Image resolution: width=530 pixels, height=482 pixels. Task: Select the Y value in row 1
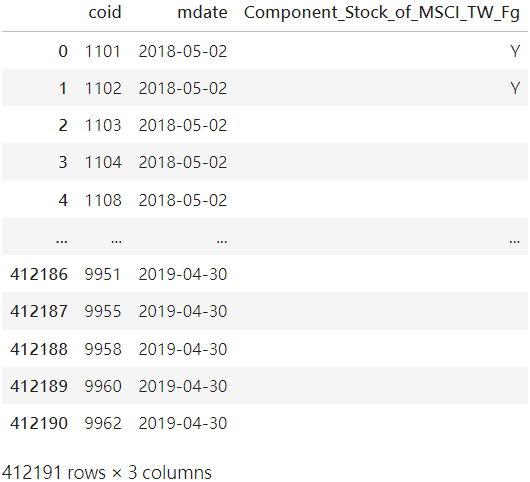[514, 88]
